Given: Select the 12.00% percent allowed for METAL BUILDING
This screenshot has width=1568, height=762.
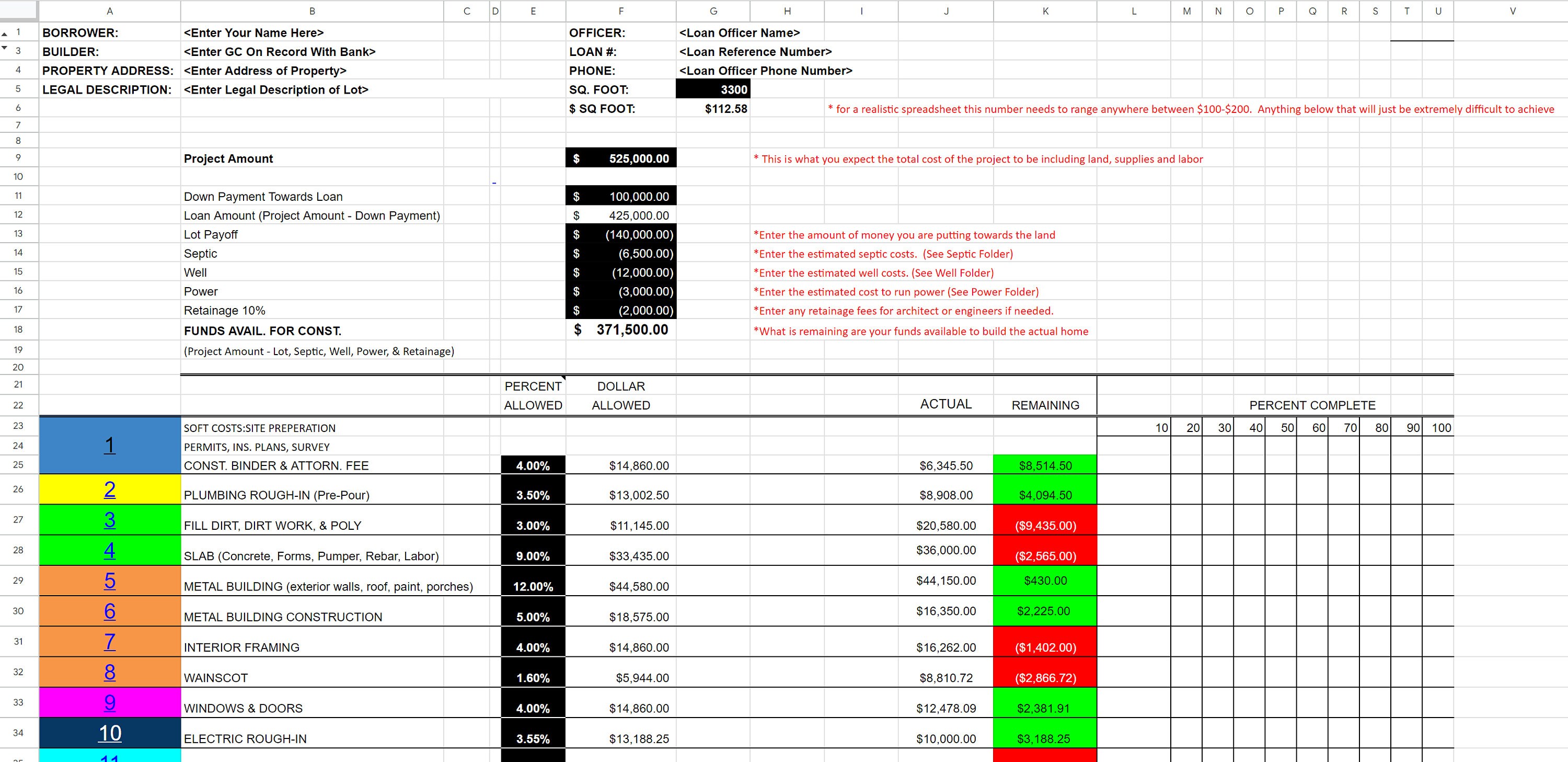Looking at the screenshot, I should (533, 586).
